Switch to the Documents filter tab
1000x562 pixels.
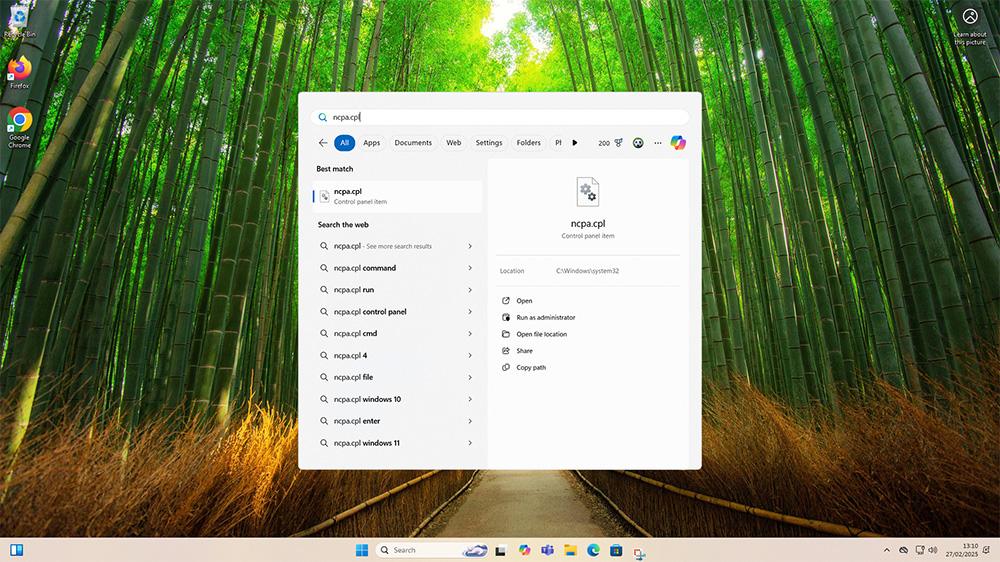coord(413,143)
